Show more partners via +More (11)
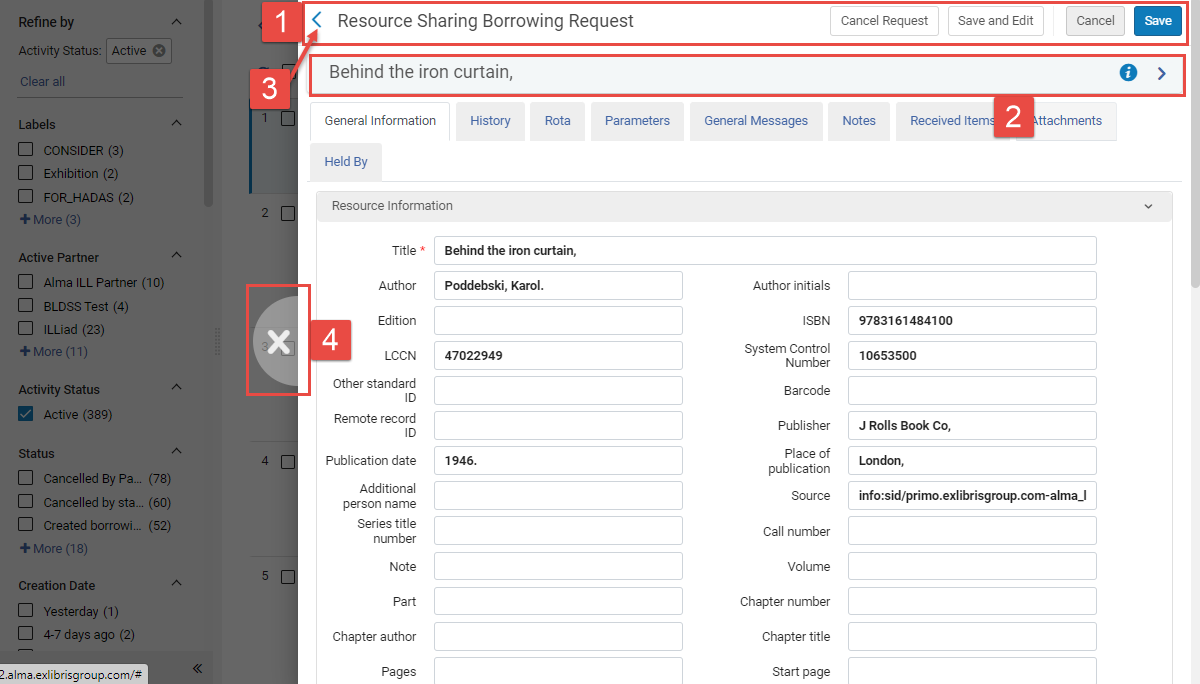 [53, 352]
